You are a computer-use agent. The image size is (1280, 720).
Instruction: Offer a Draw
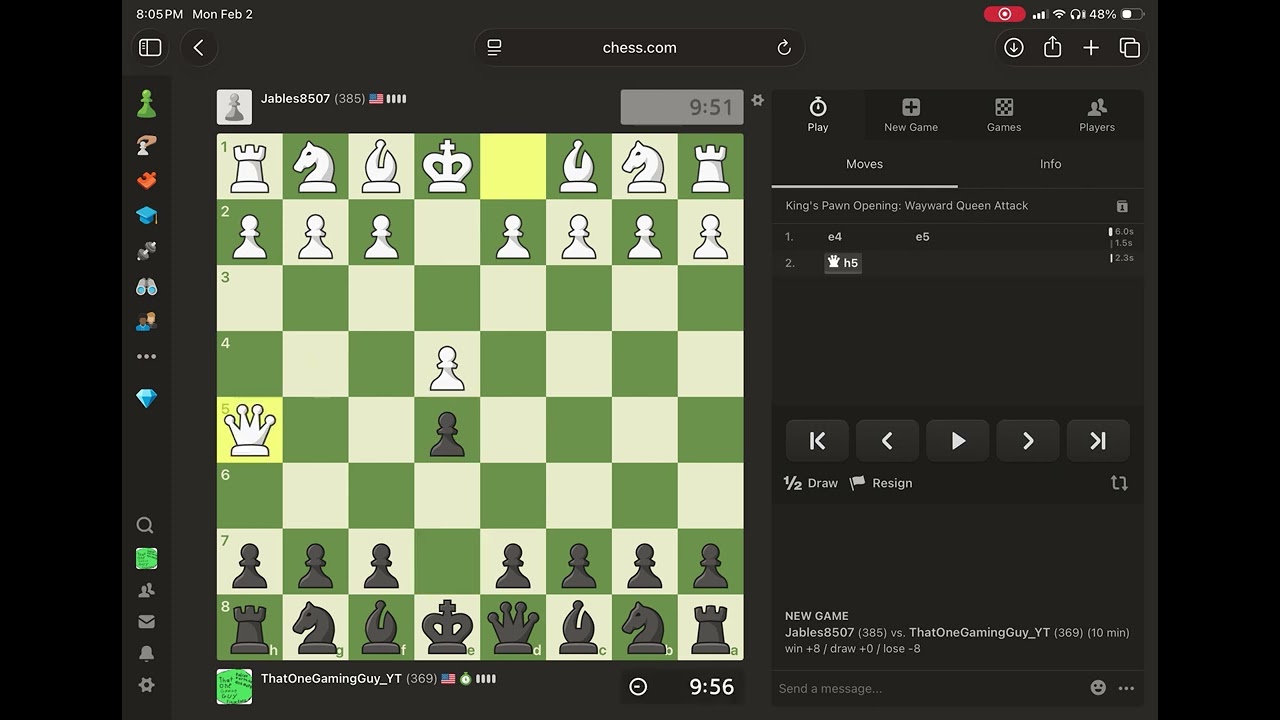(x=811, y=483)
